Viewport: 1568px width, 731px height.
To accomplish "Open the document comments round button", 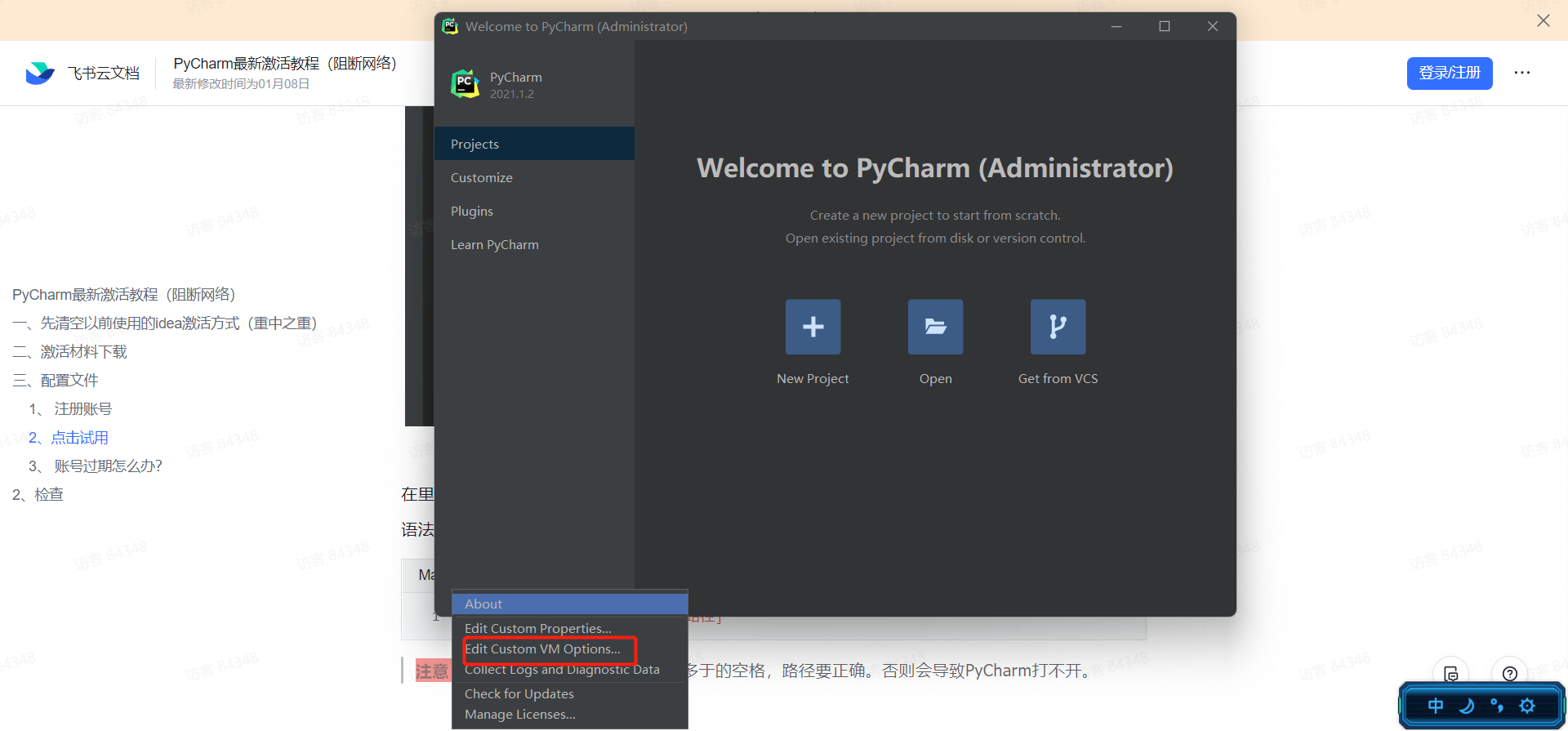I will (x=1451, y=673).
